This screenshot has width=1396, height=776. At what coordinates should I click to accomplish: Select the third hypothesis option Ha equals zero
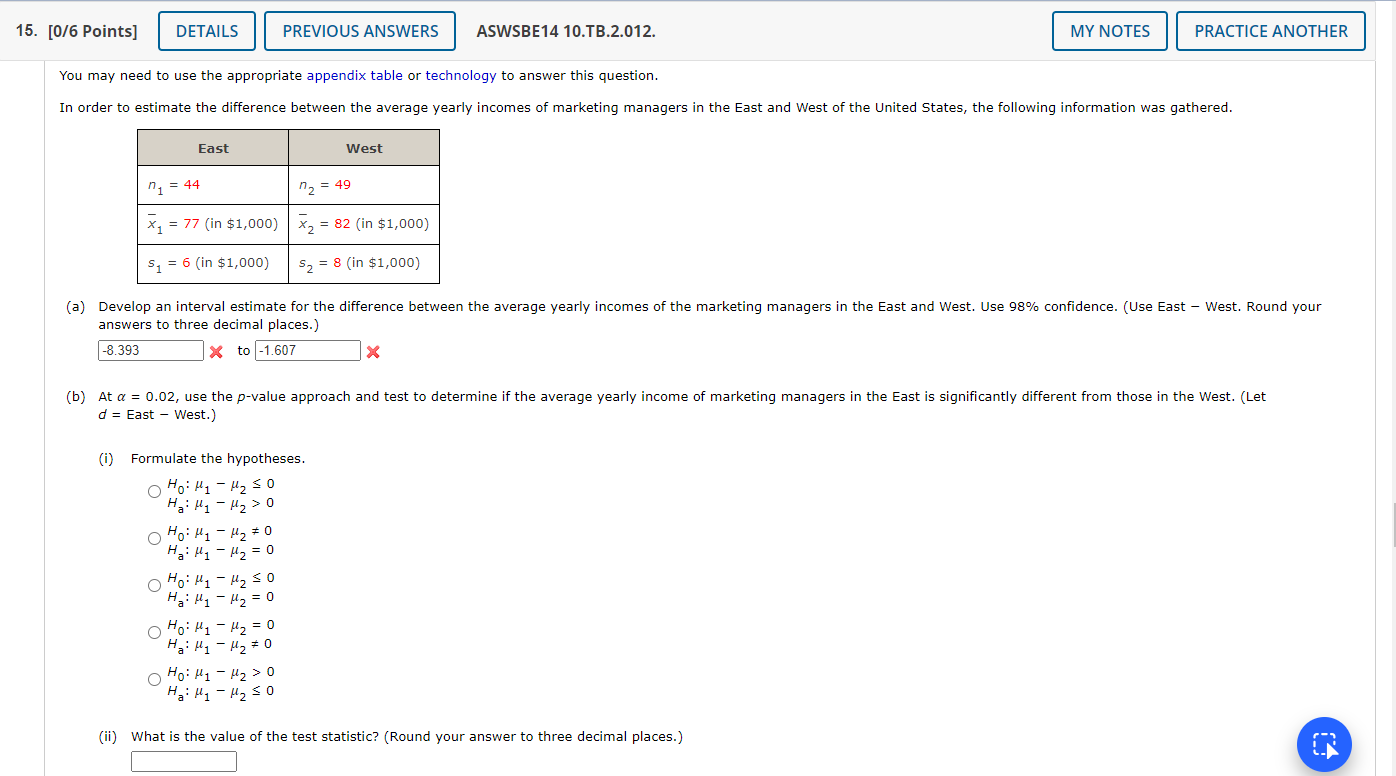pyautogui.click(x=154, y=584)
